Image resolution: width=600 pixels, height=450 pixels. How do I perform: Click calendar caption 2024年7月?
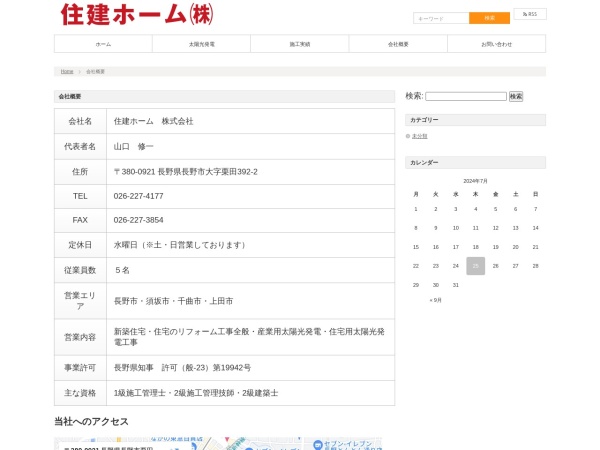click(x=475, y=181)
